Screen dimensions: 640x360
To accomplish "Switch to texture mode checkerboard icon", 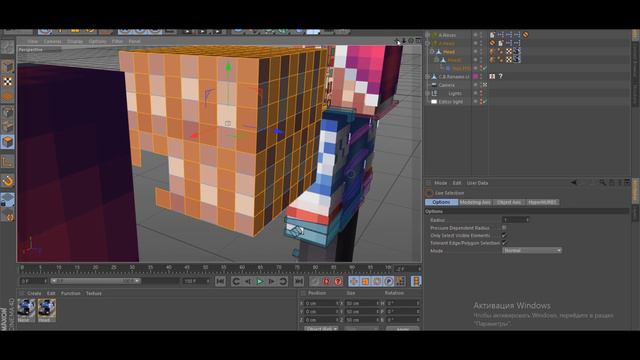I will coord(8,82).
